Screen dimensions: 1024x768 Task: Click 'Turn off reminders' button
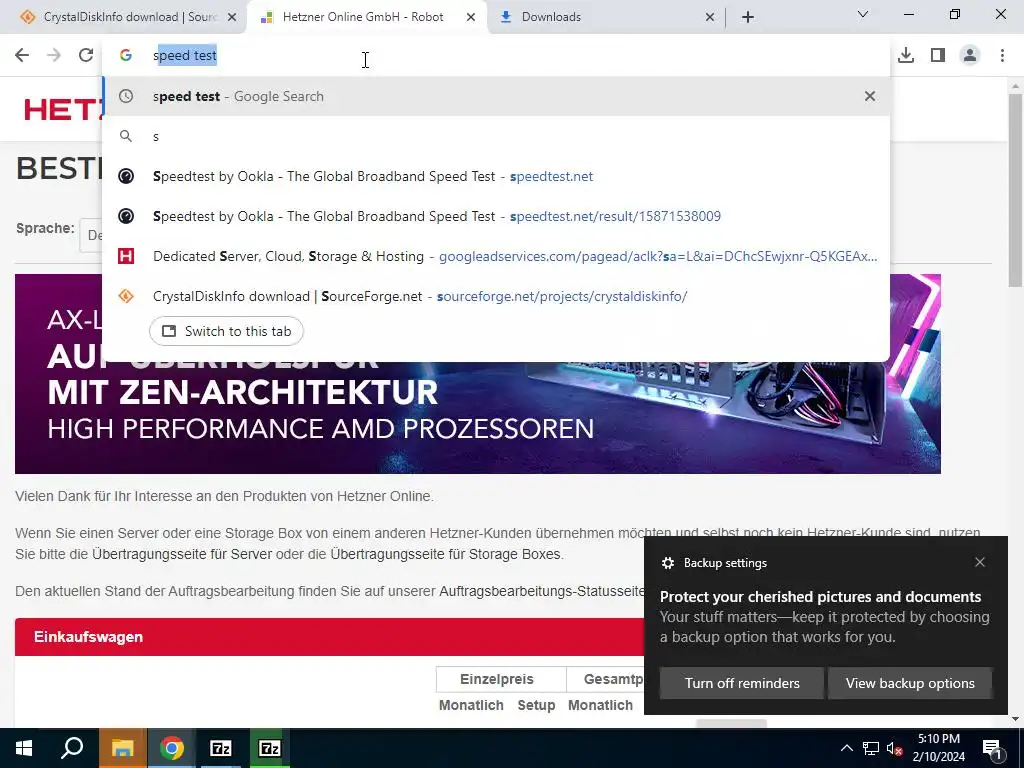[742, 683]
